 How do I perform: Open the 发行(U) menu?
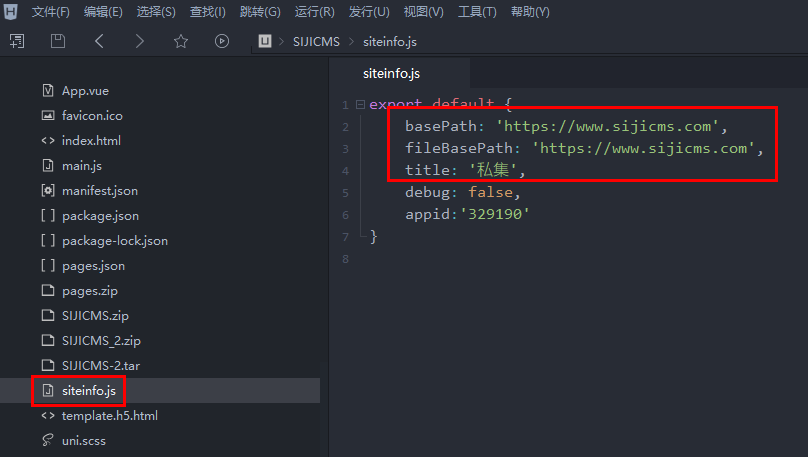coord(368,12)
